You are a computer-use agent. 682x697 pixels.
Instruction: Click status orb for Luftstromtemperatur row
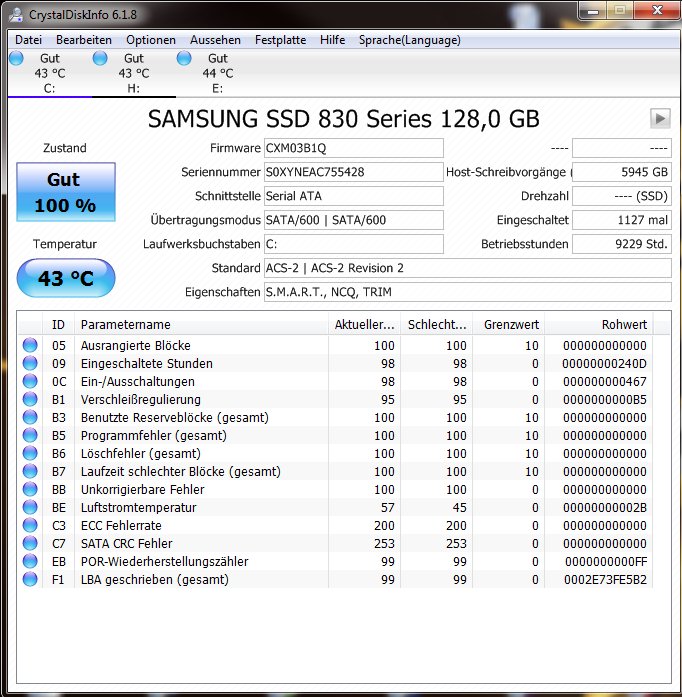coord(30,507)
